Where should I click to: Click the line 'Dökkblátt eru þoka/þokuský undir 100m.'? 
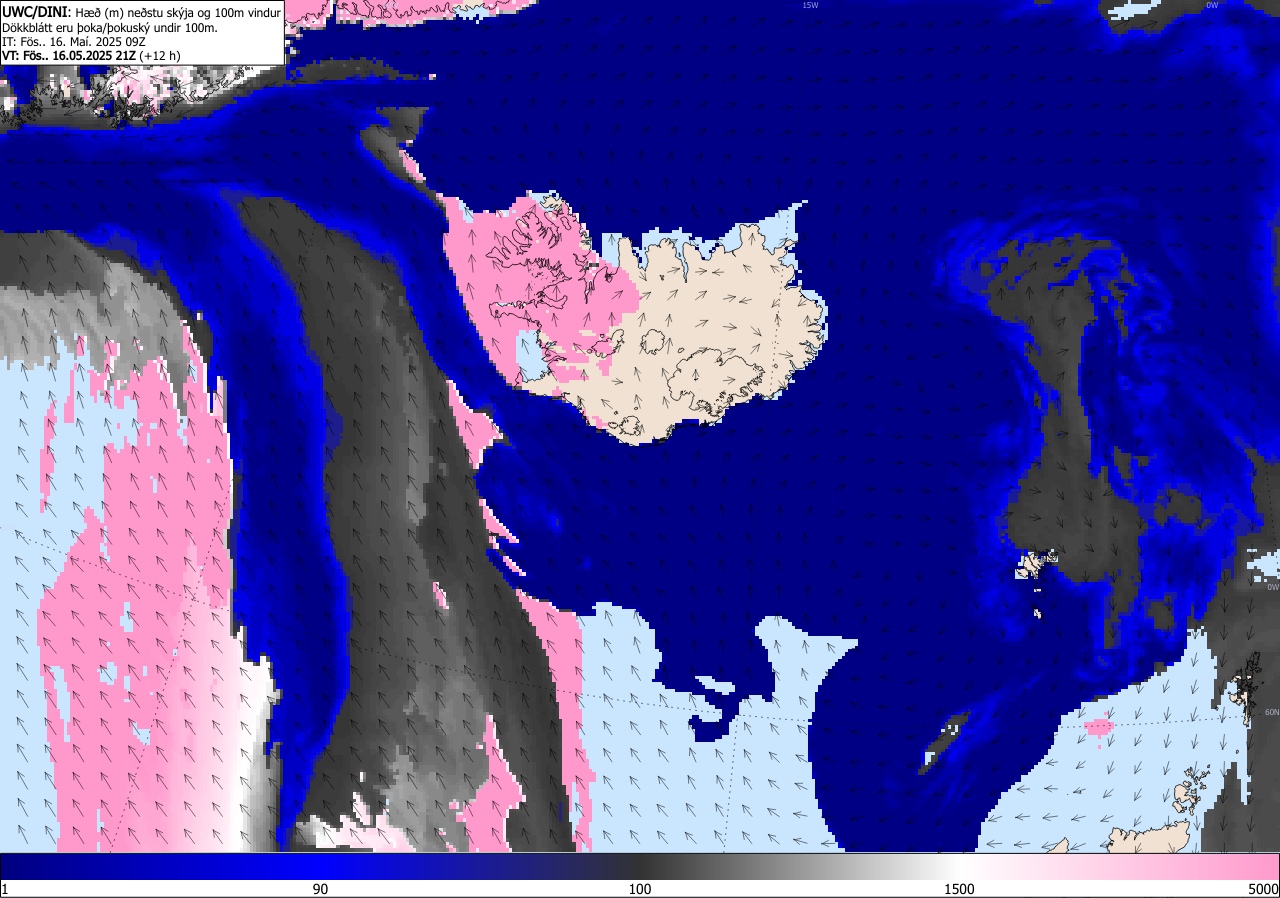[110, 28]
